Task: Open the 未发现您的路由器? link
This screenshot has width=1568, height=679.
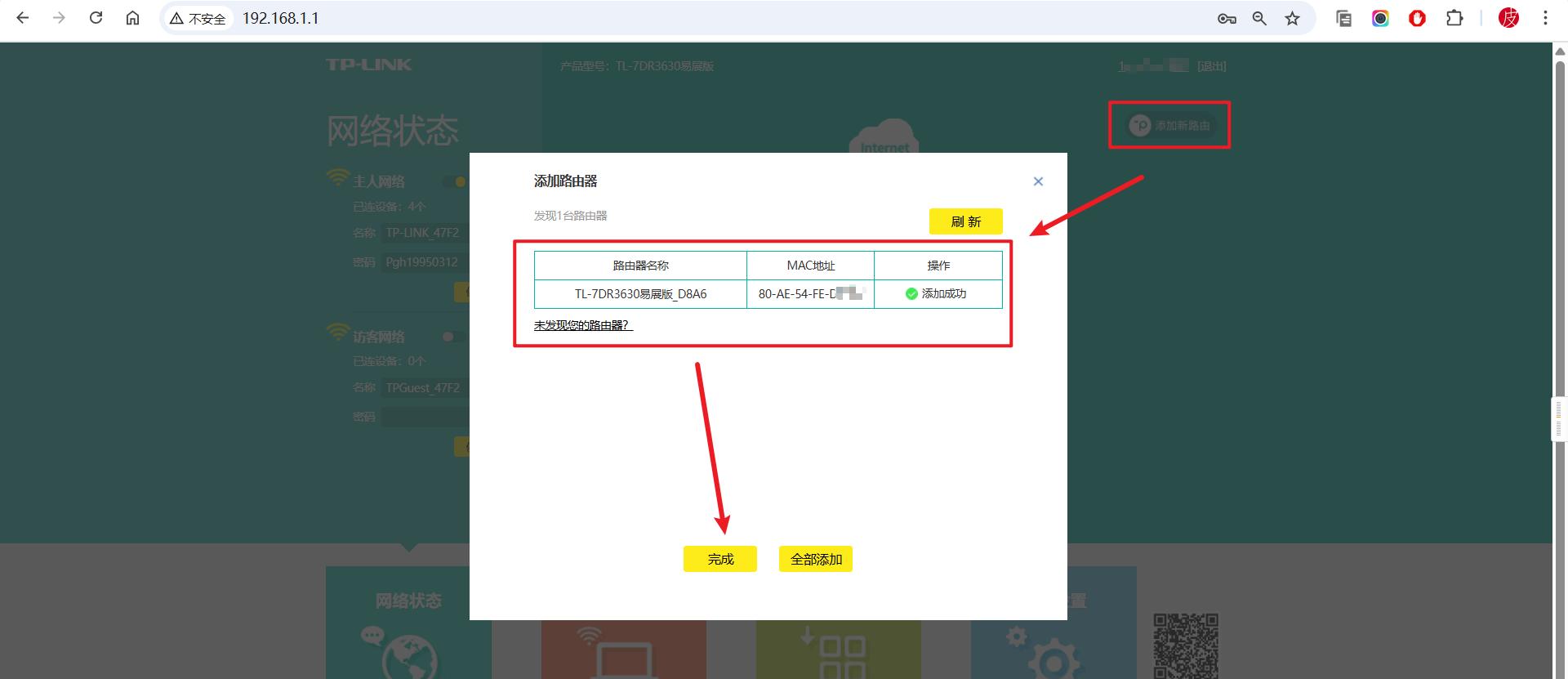Action: [x=582, y=325]
